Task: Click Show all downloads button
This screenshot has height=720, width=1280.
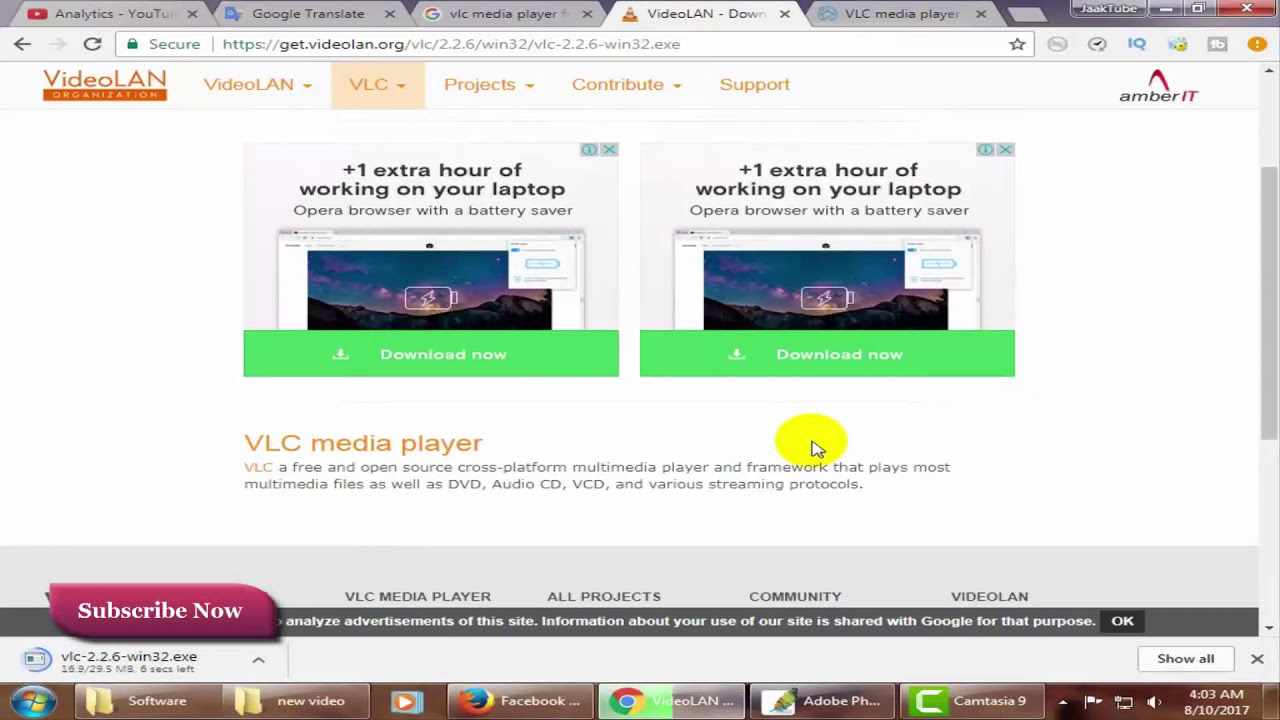Action: (x=1186, y=659)
